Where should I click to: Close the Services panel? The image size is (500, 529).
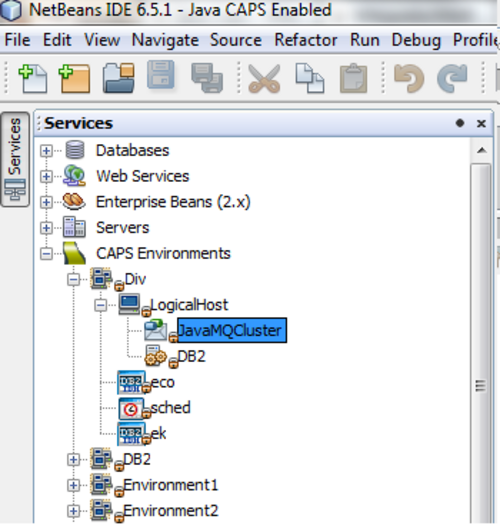pos(481,123)
